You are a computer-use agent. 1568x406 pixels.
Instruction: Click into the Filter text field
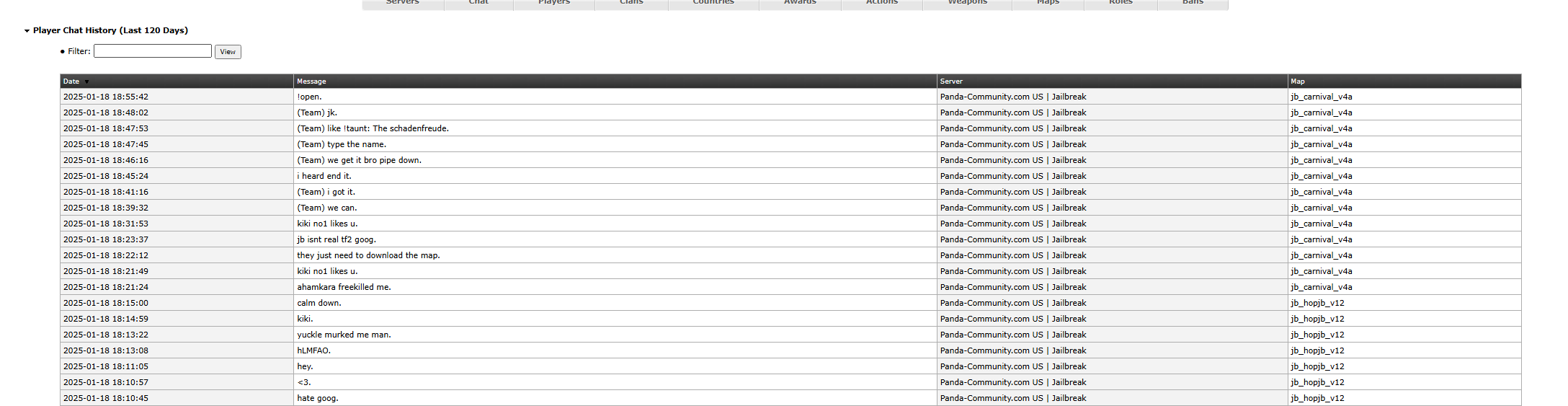152,51
